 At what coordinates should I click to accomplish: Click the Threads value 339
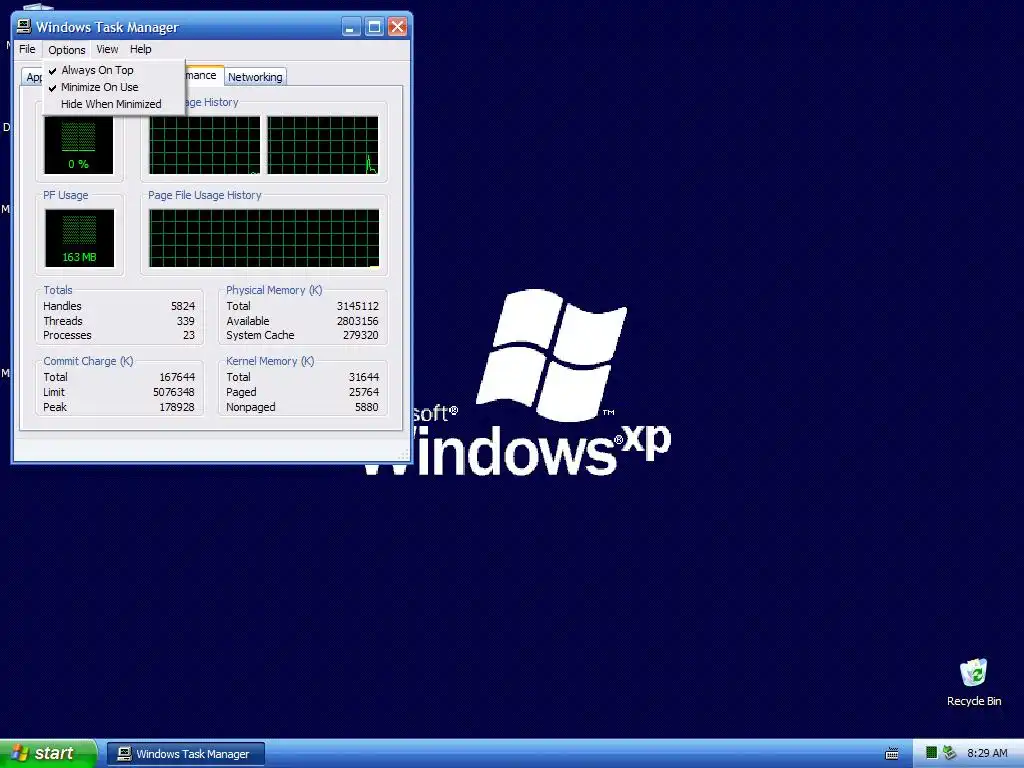(185, 321)
